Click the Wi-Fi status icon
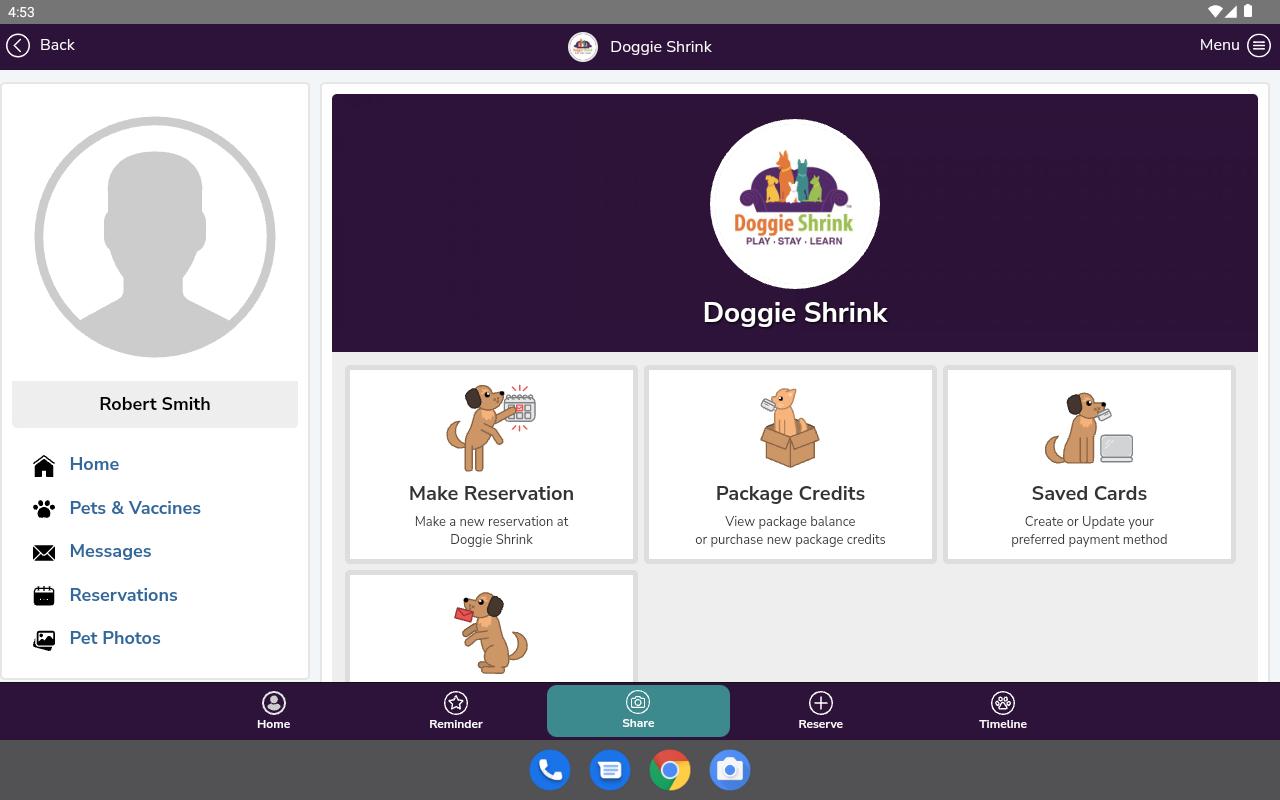 point(1216,12)
